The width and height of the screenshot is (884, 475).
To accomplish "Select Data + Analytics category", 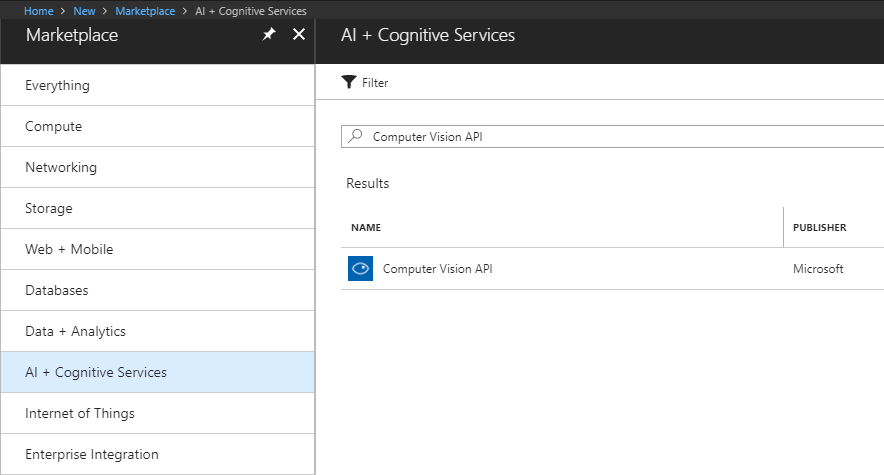I will tap(76, 332).
